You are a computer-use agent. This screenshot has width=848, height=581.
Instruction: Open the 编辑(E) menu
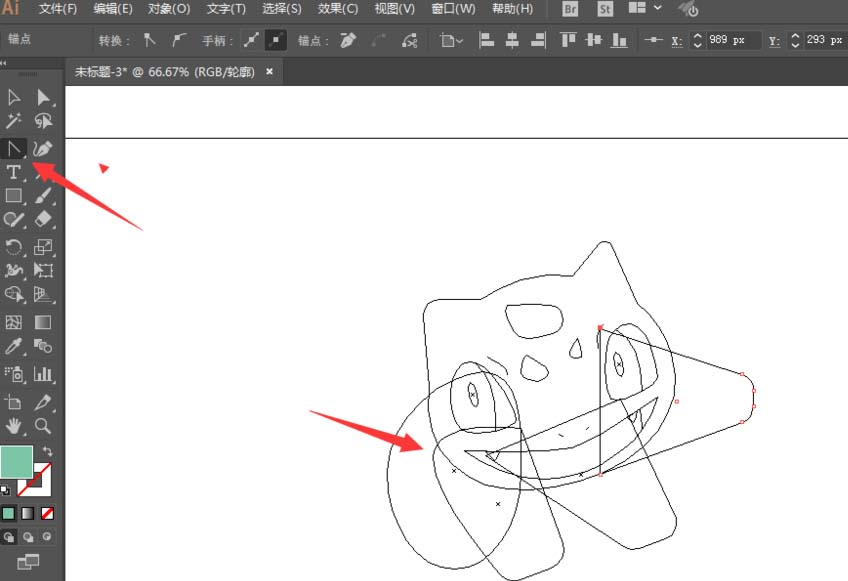[112, 9]
